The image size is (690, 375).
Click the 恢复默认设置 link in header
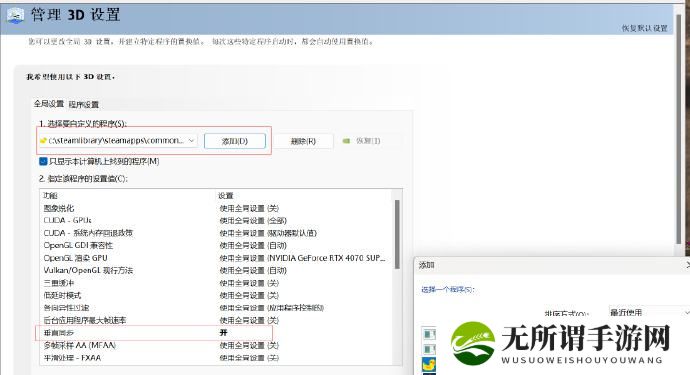click(645, 28)
